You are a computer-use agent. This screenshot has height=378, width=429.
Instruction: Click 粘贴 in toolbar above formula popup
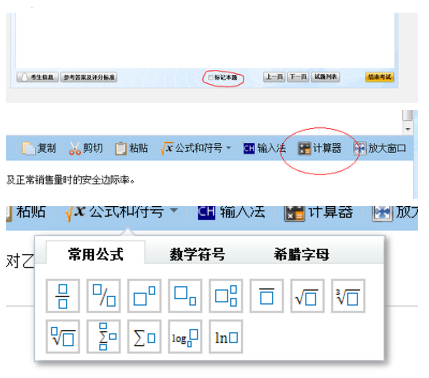click(26, 212)
